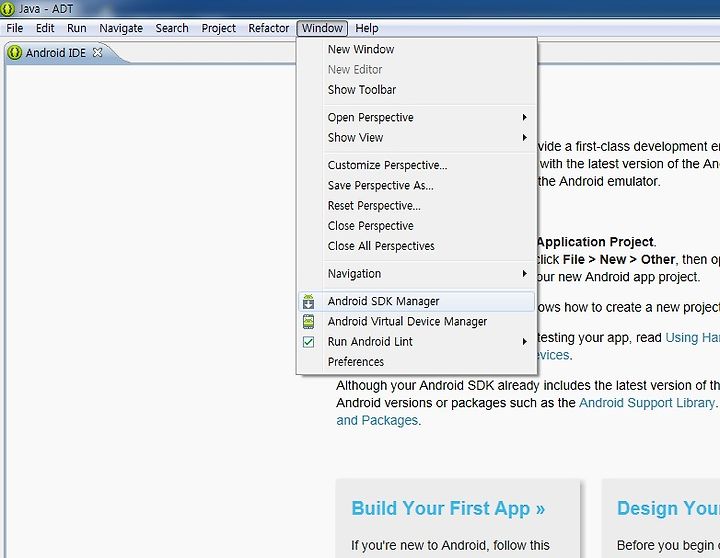Select the Navigation menu entry

[416, 274]
